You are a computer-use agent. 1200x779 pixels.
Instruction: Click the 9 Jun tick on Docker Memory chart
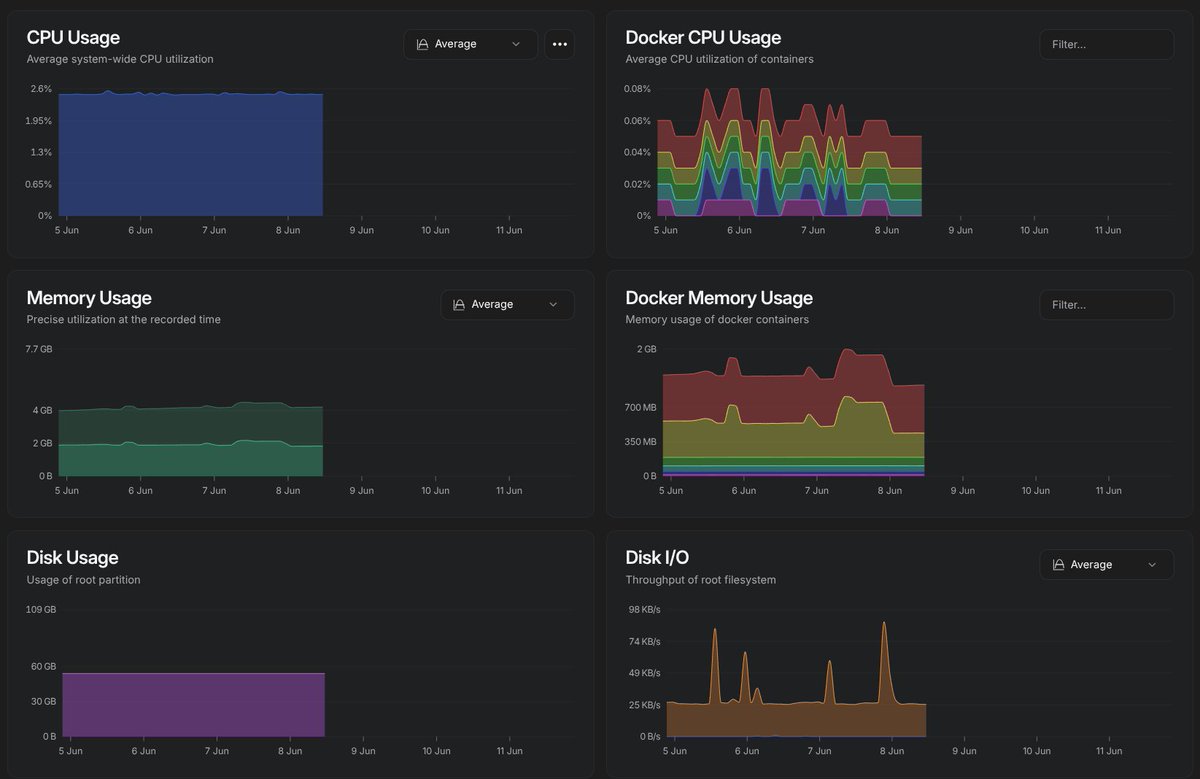(x=963, y=491)
